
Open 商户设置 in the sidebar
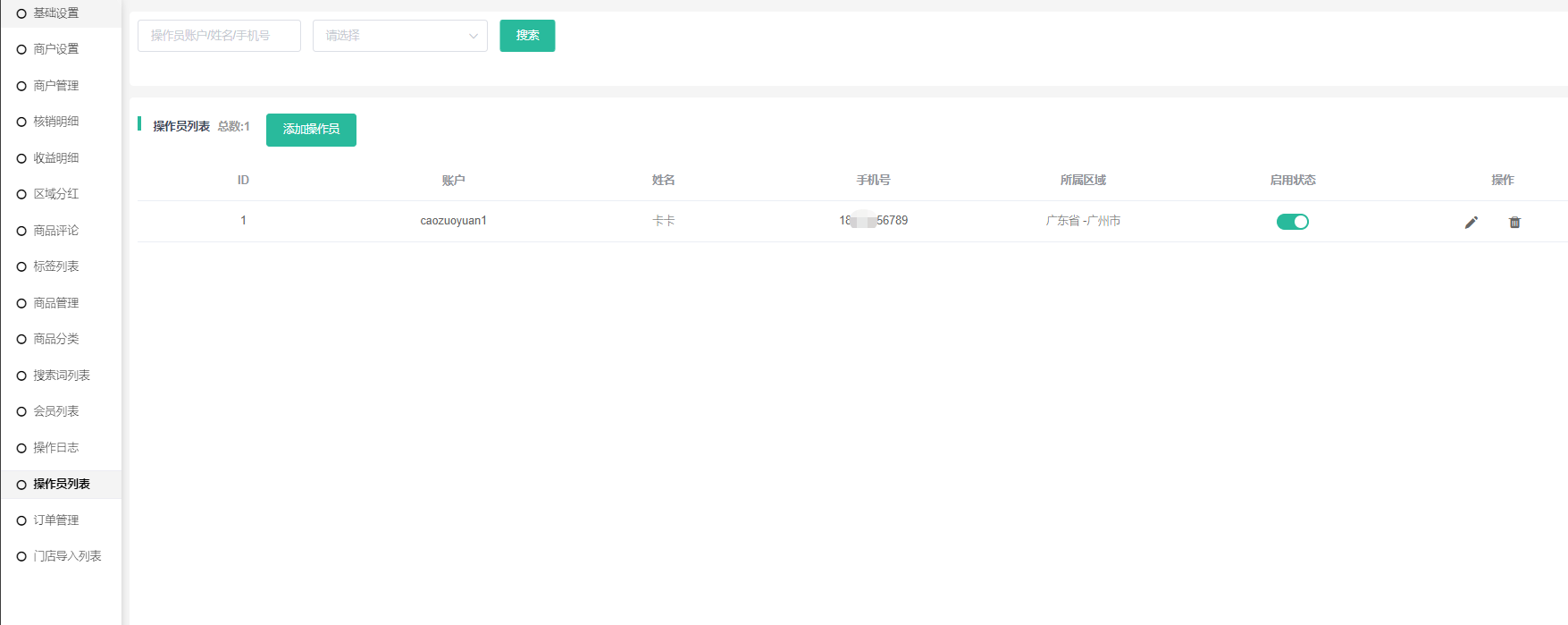[55, 49]
